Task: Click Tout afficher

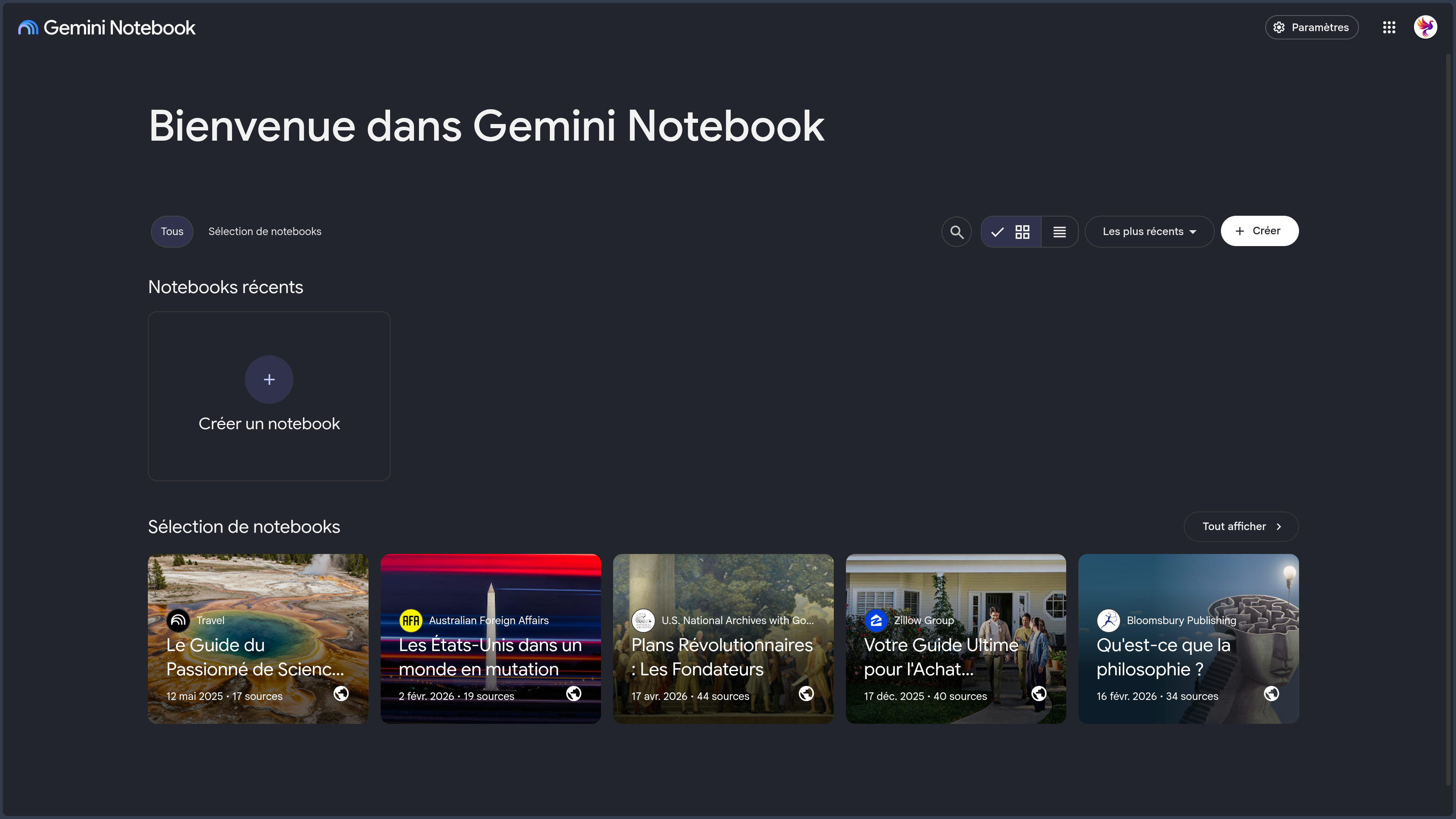Action: click(1241, 527)
